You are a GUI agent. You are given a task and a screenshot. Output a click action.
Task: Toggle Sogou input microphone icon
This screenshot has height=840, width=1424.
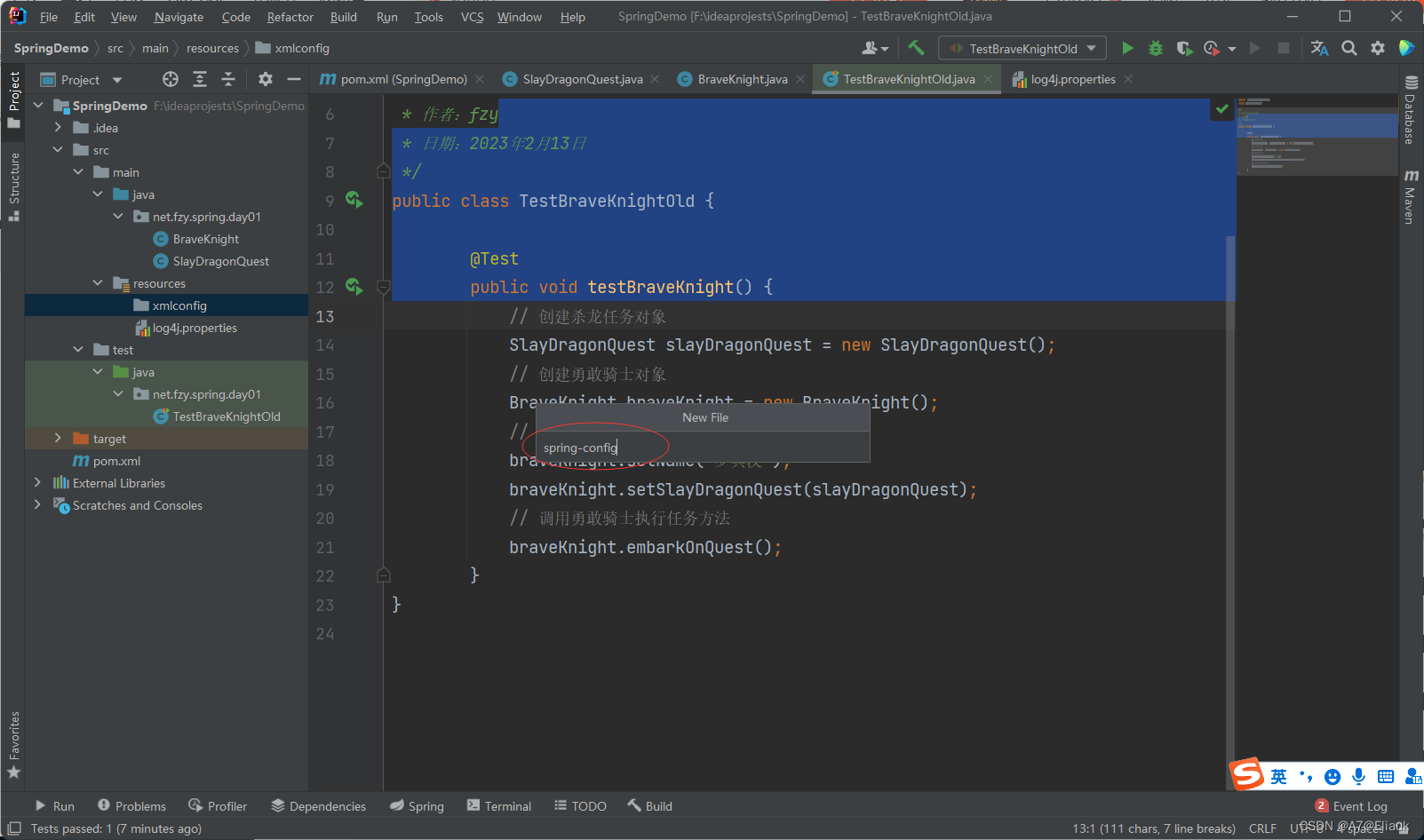[x=1358, y=776]
